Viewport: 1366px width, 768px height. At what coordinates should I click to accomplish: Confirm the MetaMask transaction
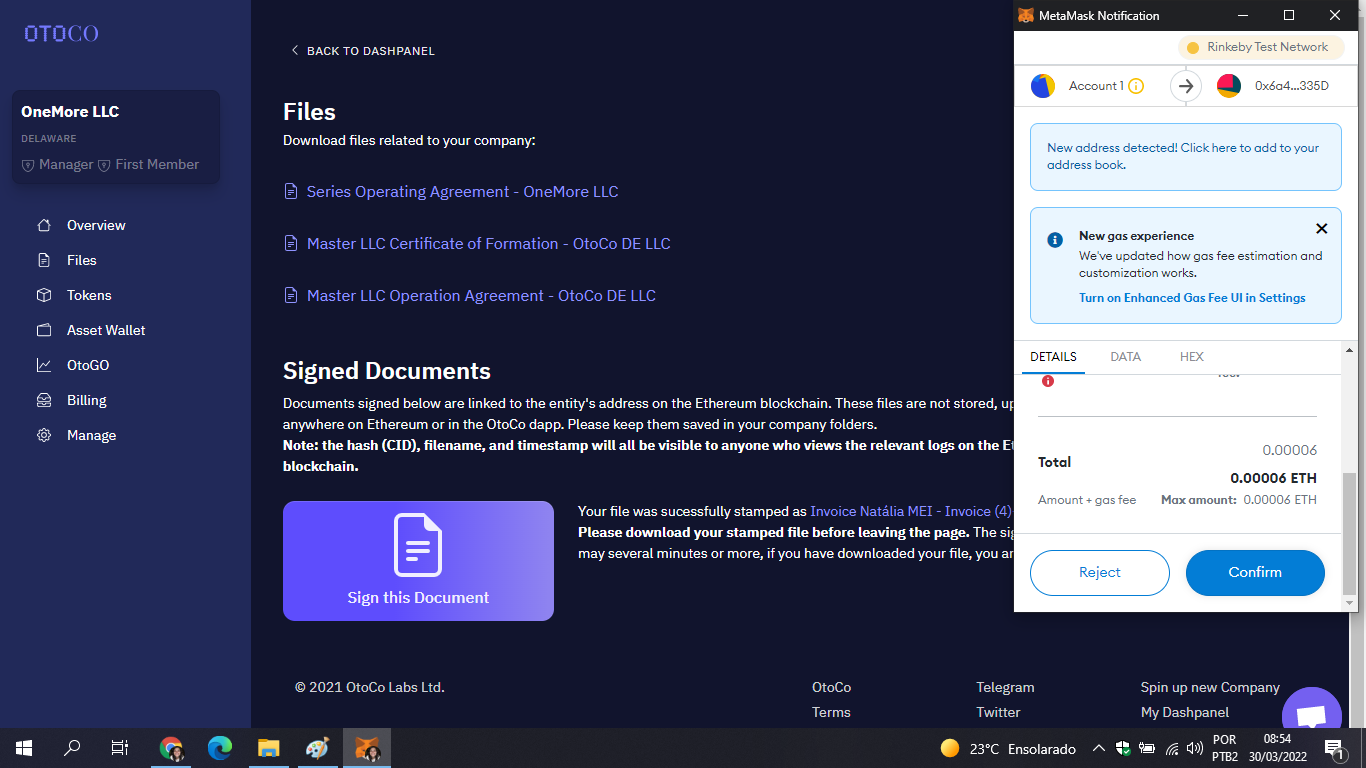1255,573
